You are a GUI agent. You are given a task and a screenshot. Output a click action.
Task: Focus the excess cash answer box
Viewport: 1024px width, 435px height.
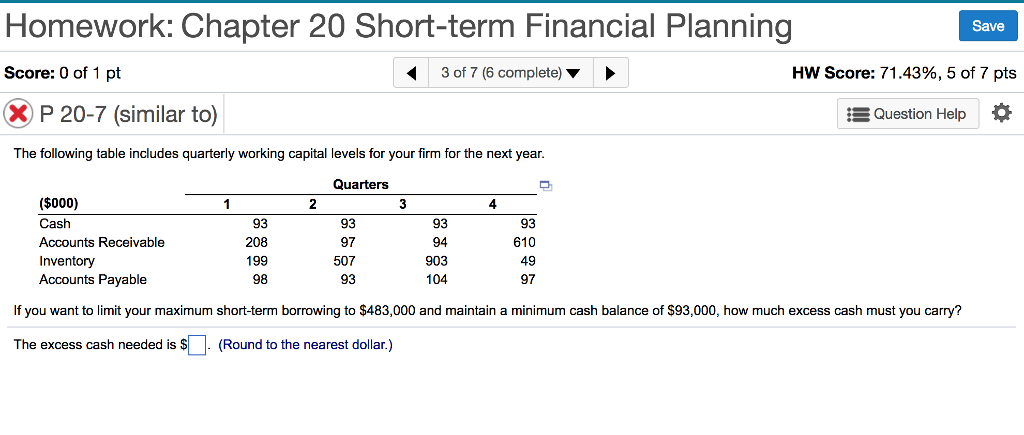197,344
